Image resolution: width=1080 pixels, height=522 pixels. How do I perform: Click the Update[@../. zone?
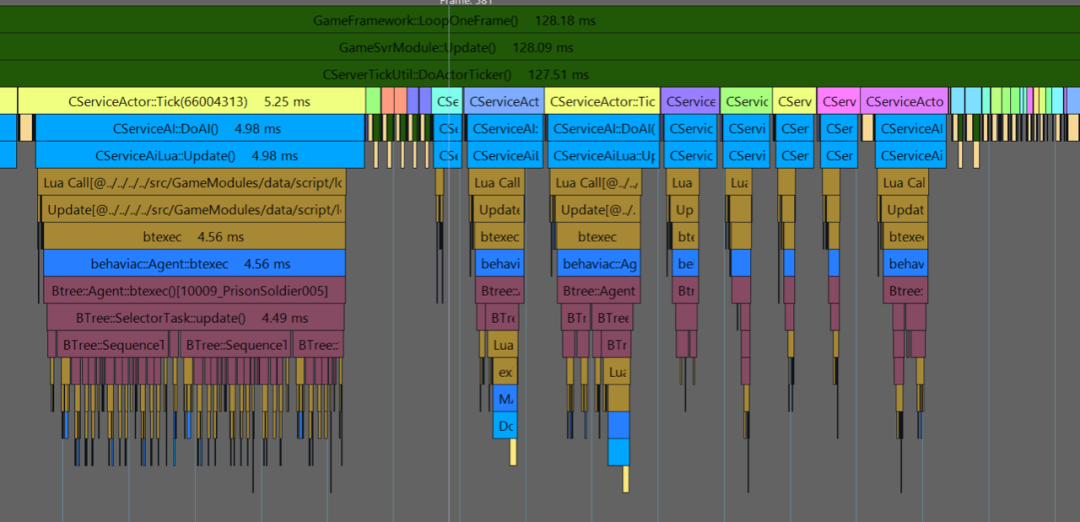point(598,209)
